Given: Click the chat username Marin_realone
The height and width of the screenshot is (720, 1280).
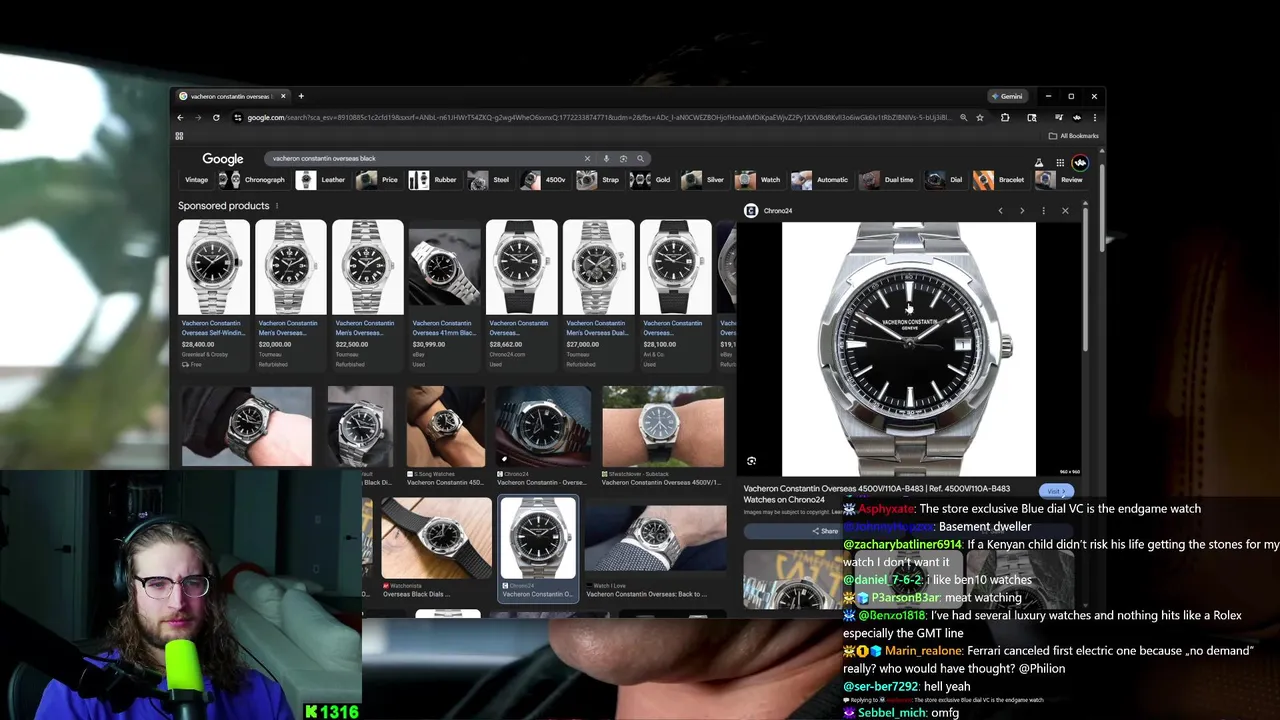Looking at the screenshot, I should [x=923, y=651].
